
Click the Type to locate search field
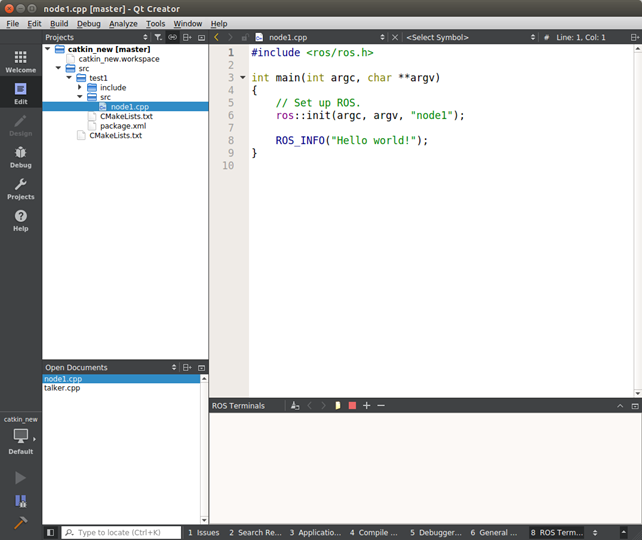(x=121, y=532)
